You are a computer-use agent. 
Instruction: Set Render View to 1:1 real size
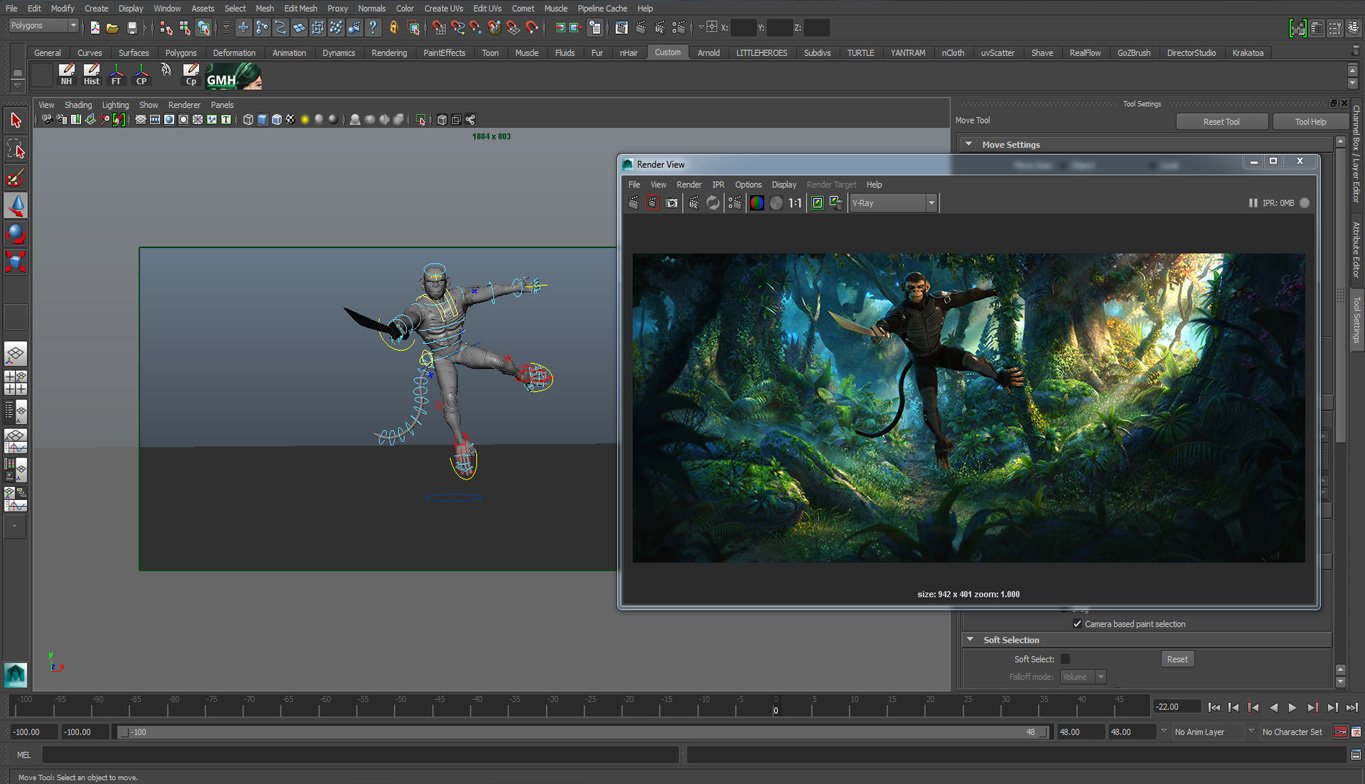(795, 203)
